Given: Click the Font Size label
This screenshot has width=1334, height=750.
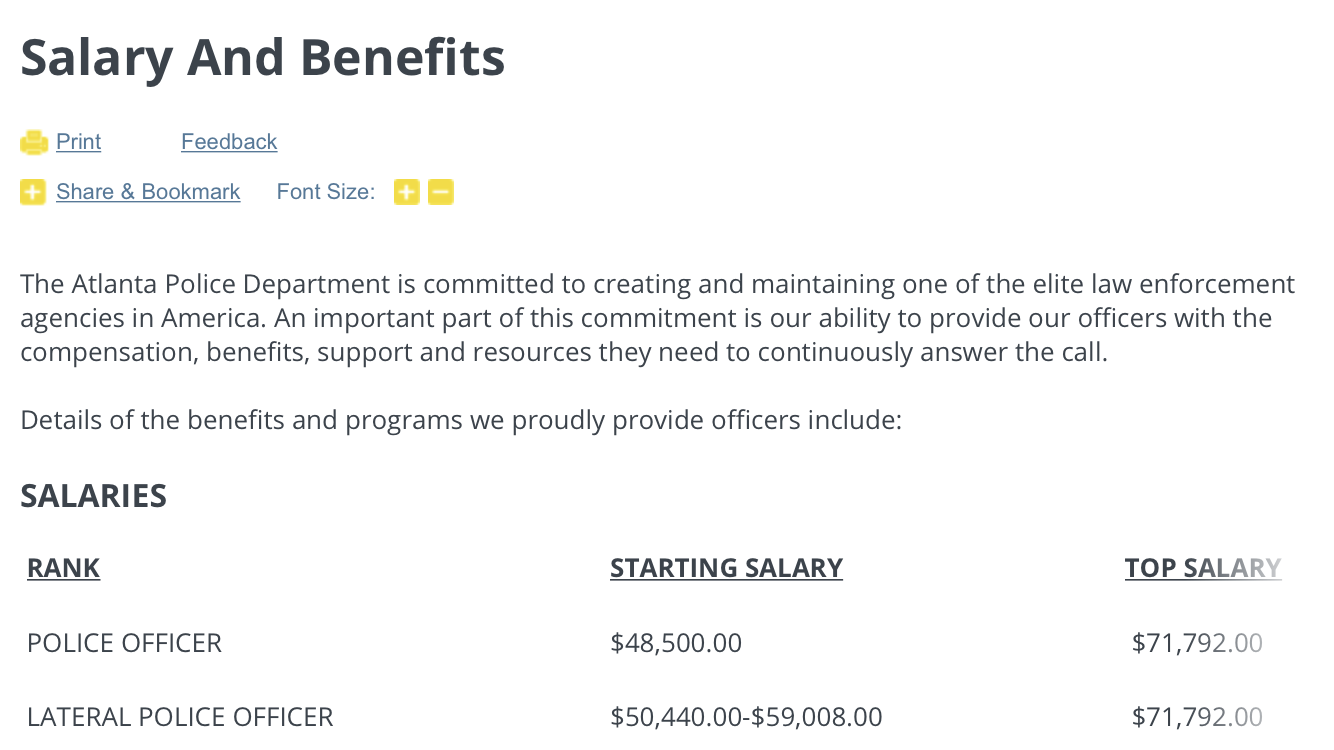Looking at the screenshot, I should tap(326, 192).
